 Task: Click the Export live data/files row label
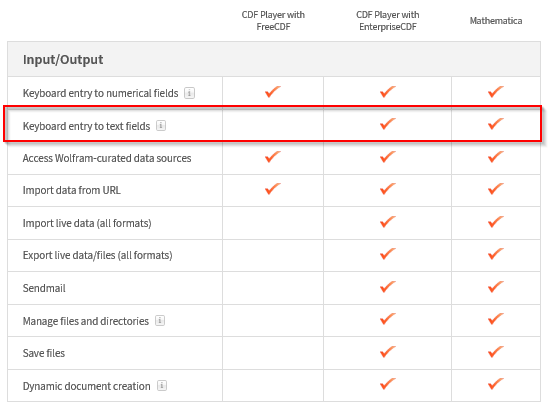[98, 255]
